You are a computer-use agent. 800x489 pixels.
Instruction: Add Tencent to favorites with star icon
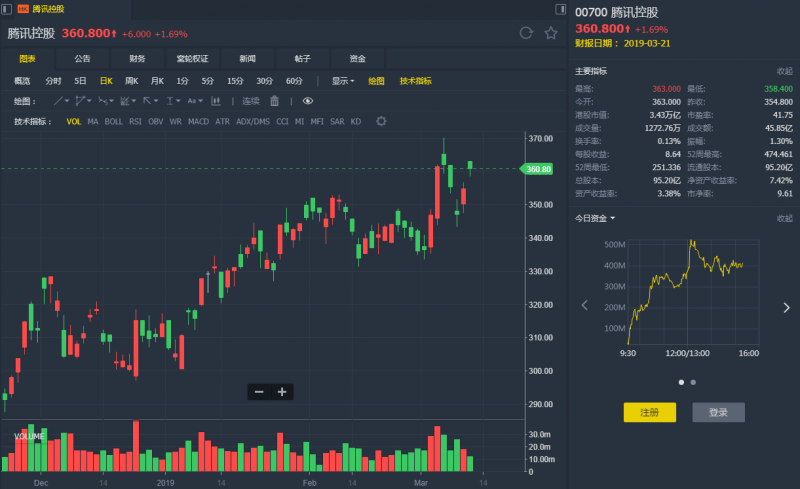point(551,33)
